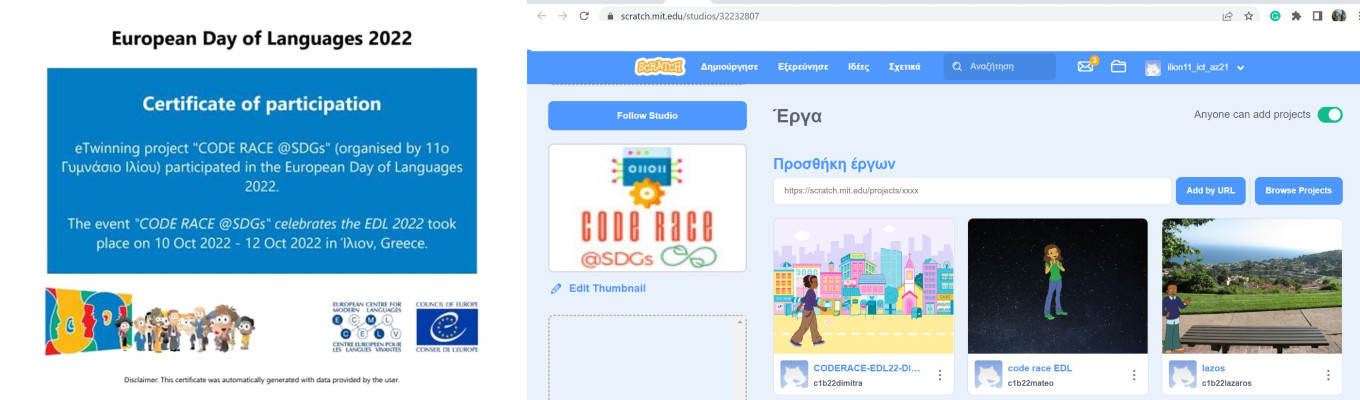Open lazos project thumbnail
Image resolution: width=1360 pixels, height=400 pixels.
1252,285
